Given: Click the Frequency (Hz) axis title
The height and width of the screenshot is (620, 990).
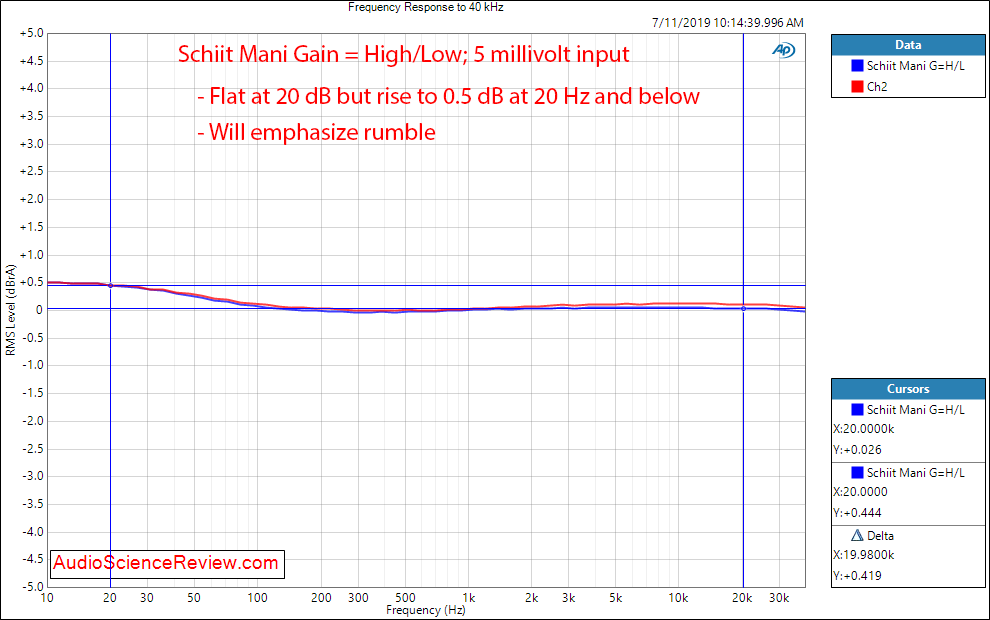Looking at the screenshot, I should coord(426,610).
